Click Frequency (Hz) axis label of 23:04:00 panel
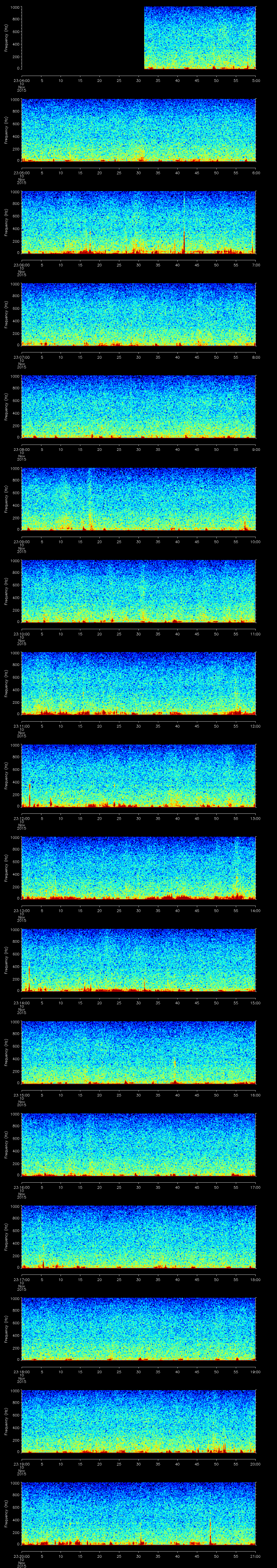 click(x=6, y=38)
